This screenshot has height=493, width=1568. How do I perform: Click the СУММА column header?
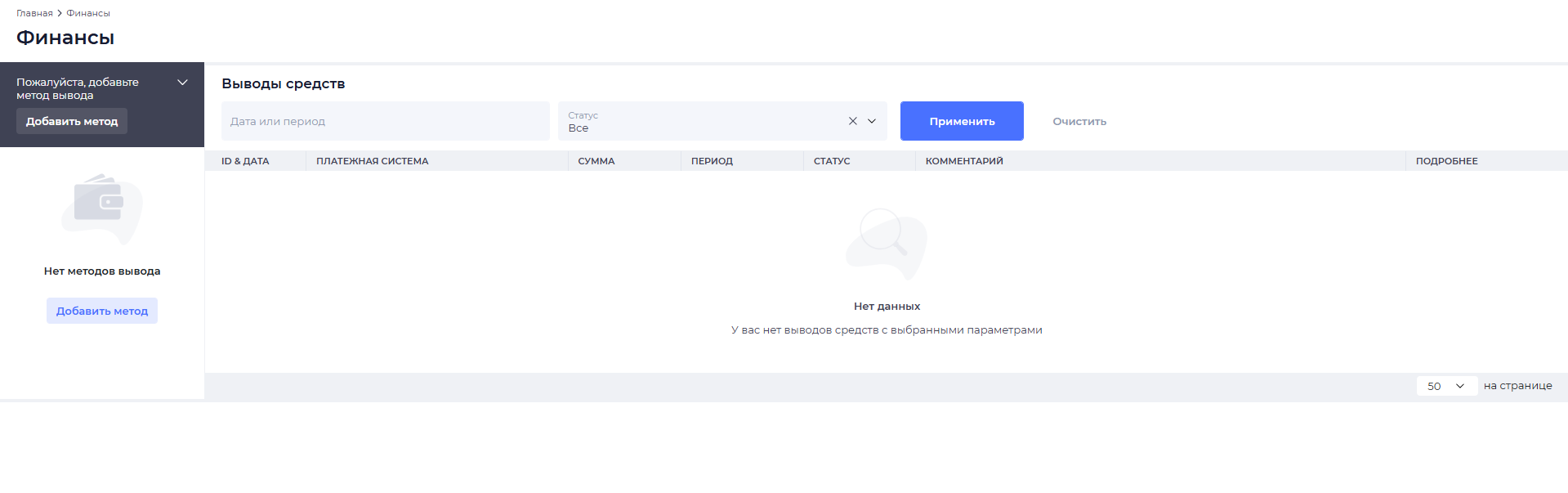pyautogui.click(x=596, y=161)
